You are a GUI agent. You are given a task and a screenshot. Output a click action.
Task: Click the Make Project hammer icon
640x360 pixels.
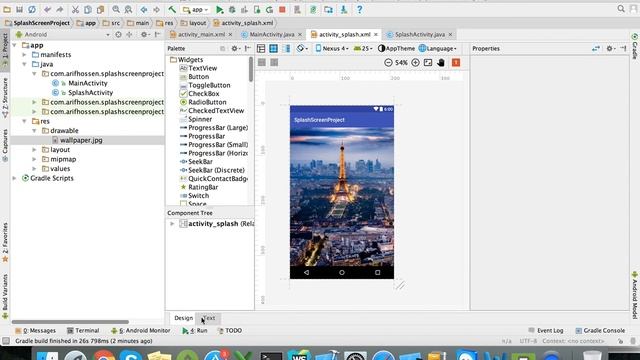pos(172,9)
